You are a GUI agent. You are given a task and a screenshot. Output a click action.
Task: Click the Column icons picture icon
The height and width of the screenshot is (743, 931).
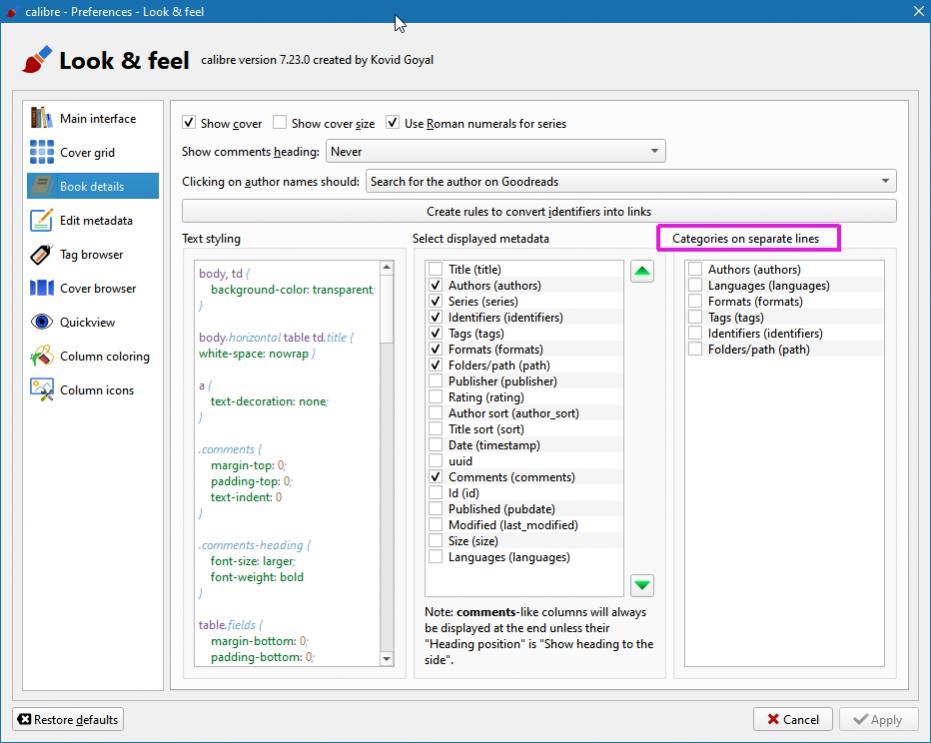(x=41, y=390)
